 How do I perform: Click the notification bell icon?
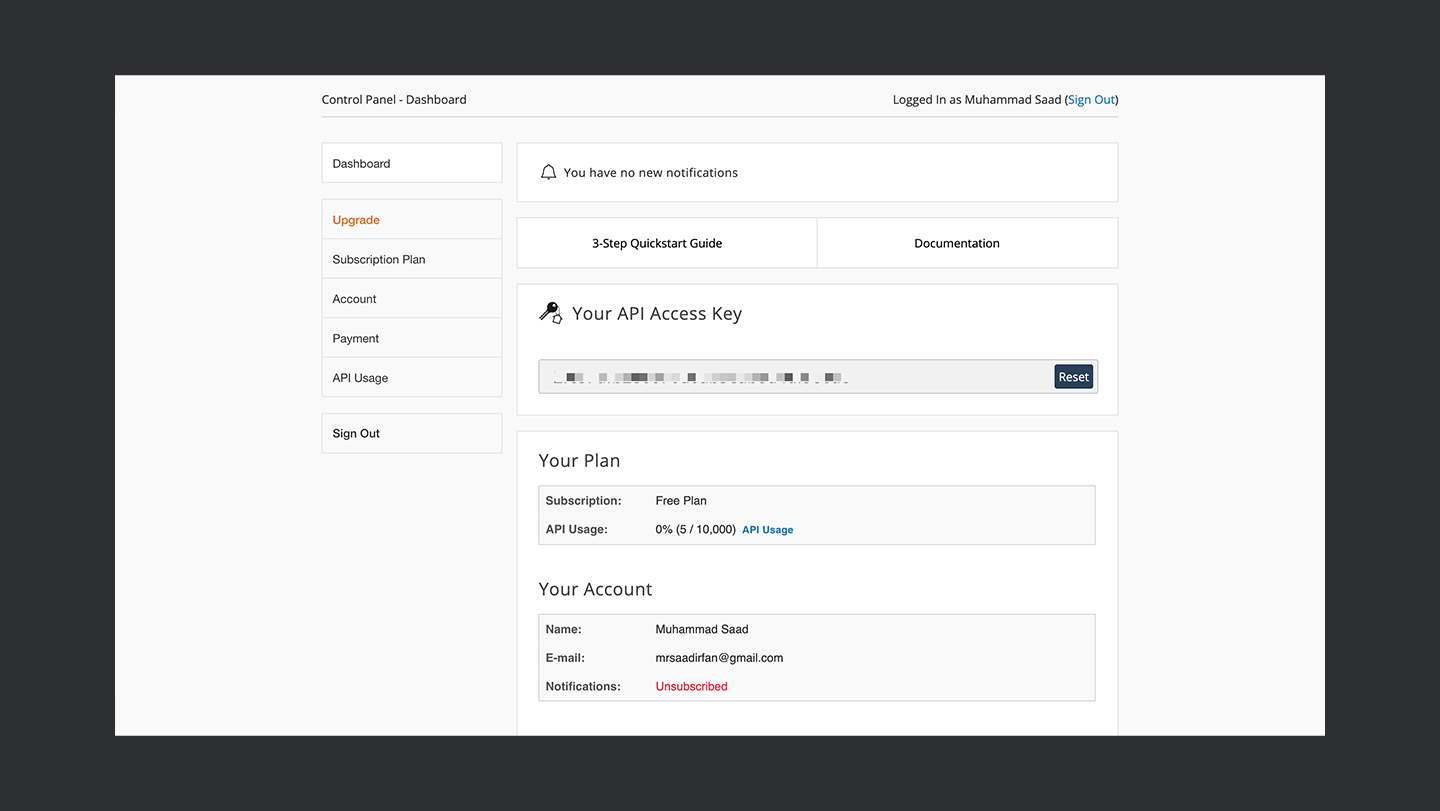pos(548,171)
